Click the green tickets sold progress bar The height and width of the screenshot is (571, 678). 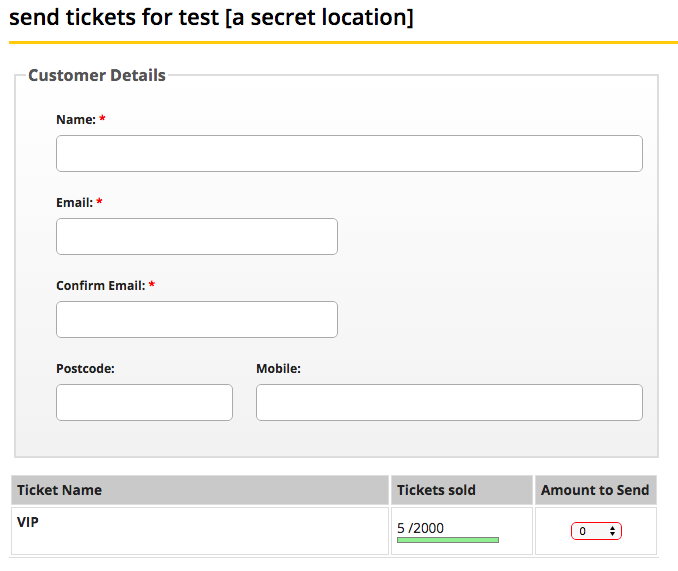tap(448, 540)
